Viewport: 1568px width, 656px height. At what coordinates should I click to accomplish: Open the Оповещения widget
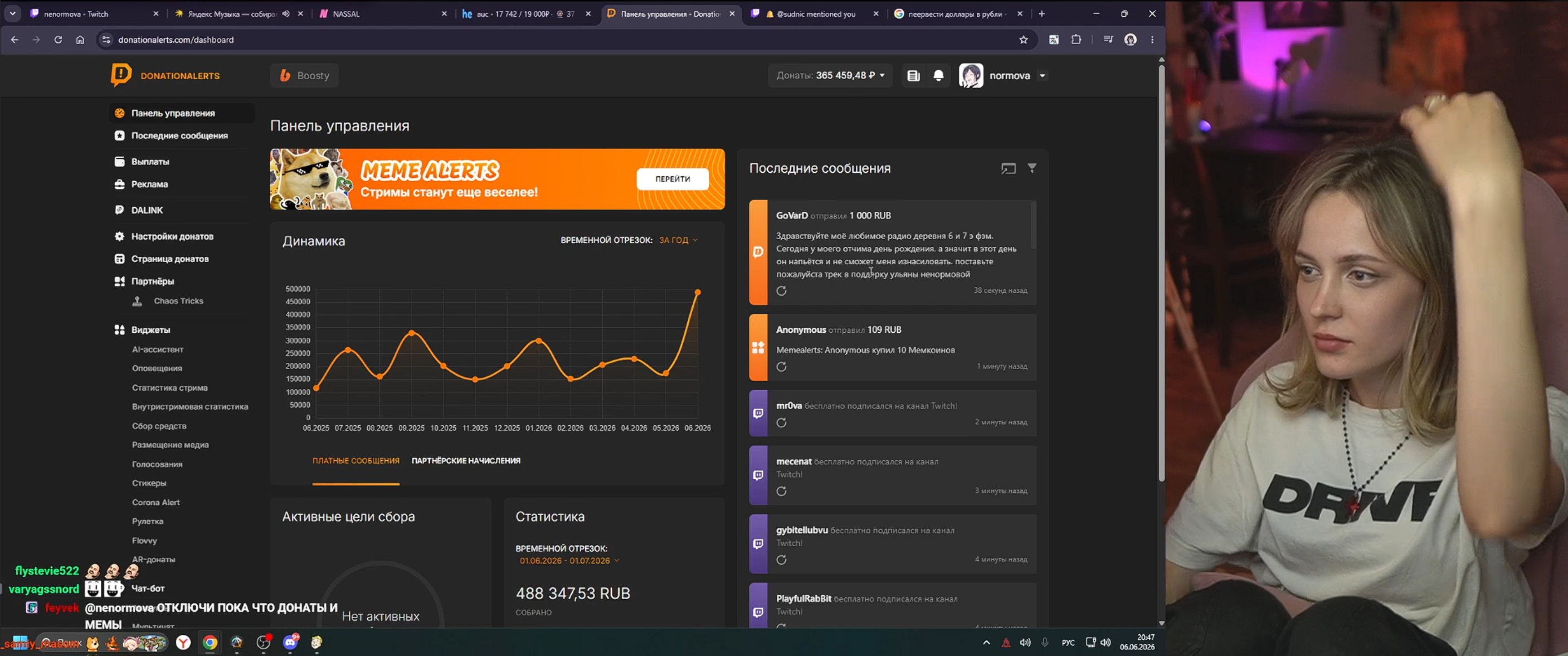pyautogui.click(x=157, y=368)
